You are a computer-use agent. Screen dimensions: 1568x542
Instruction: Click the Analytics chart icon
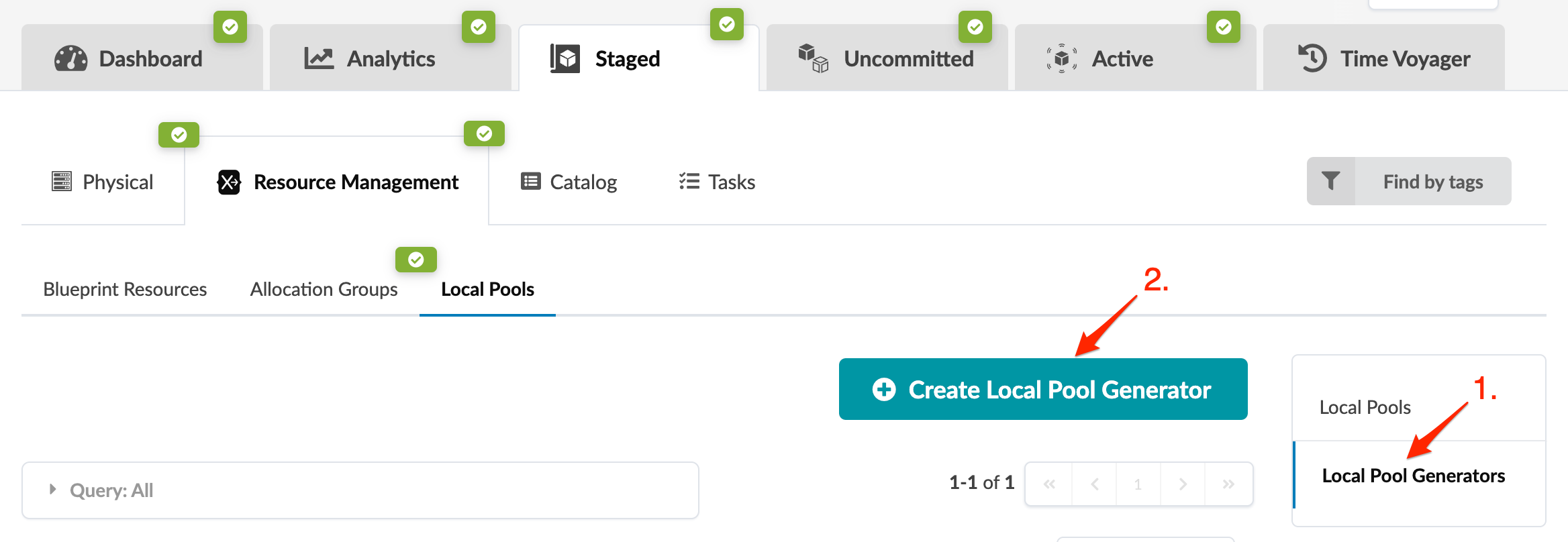[319, 59]
